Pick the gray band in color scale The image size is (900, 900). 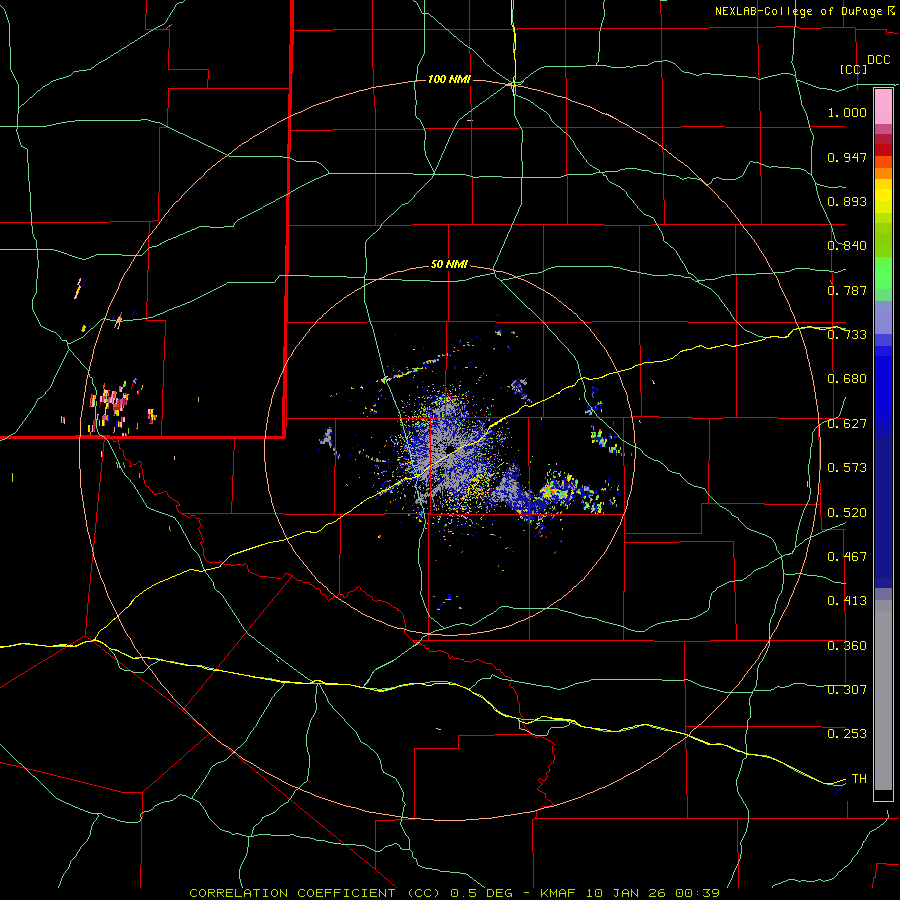[x=883, y=695]
